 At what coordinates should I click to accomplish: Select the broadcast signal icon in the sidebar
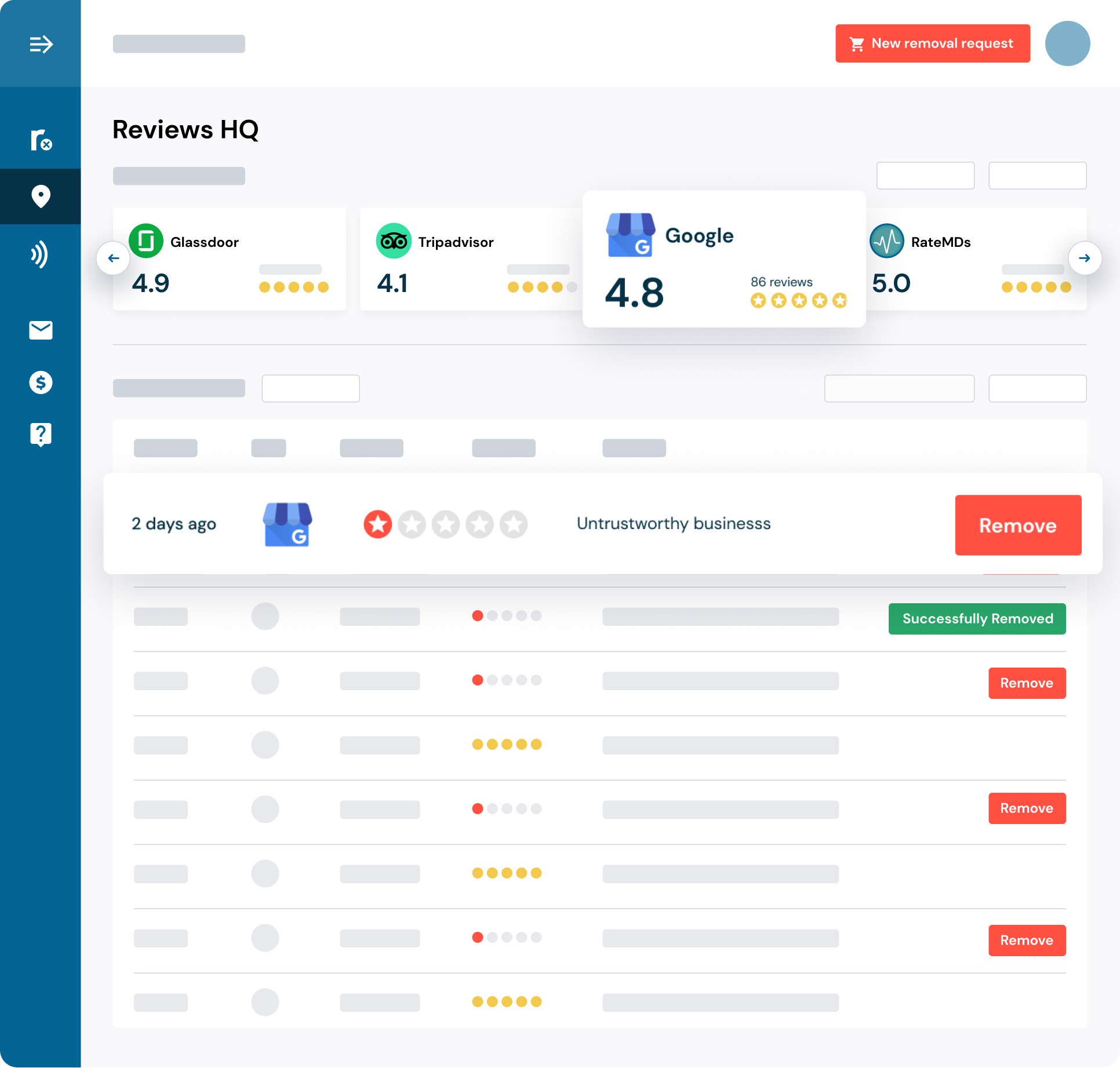coord(40,255)
